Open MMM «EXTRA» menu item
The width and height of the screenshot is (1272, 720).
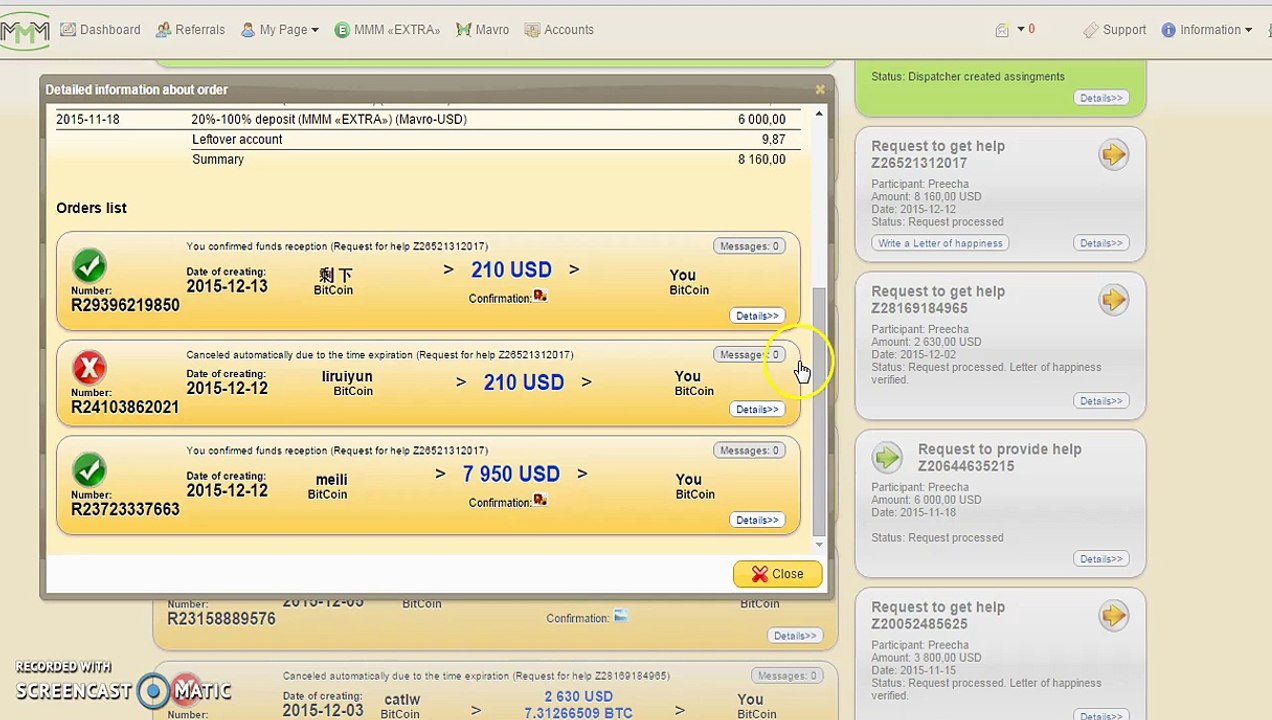point(387,30)
